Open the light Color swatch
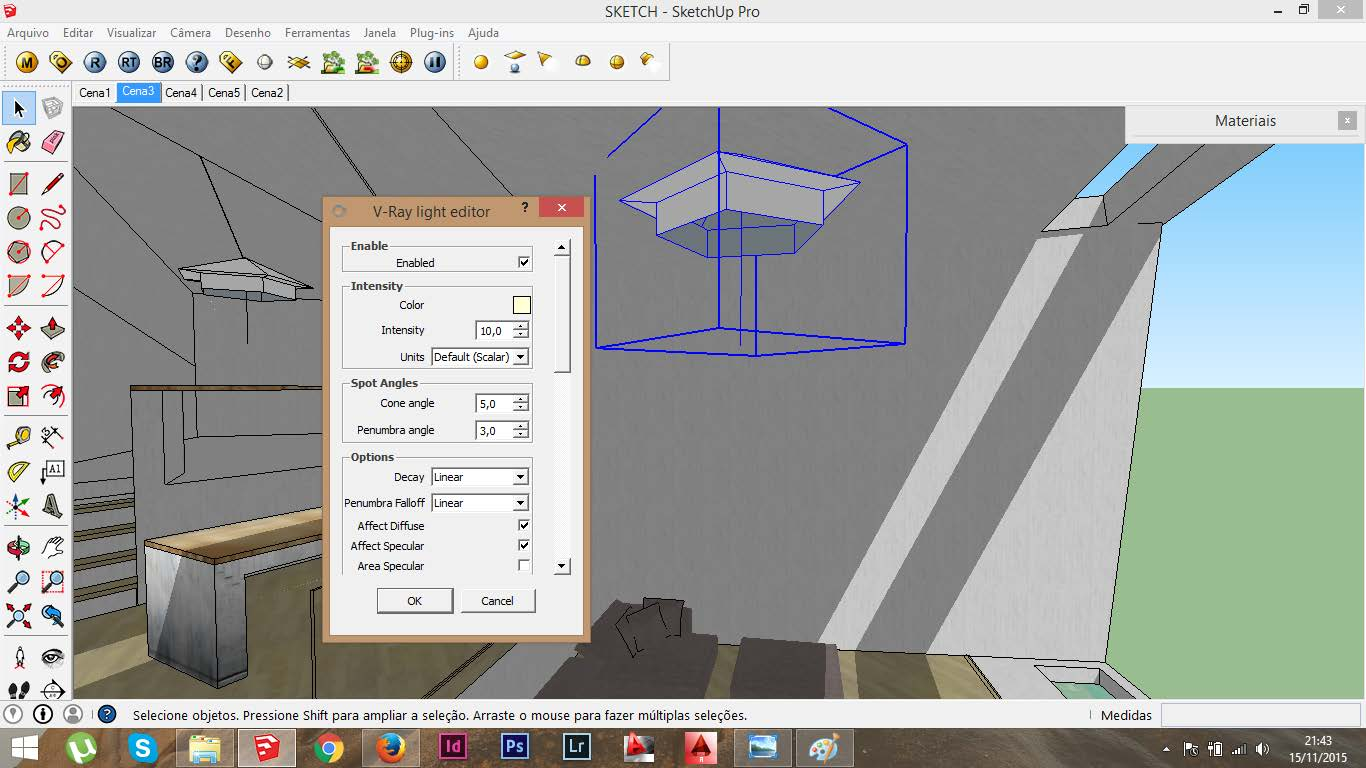The image size is (1366, 768). [522, 305]
